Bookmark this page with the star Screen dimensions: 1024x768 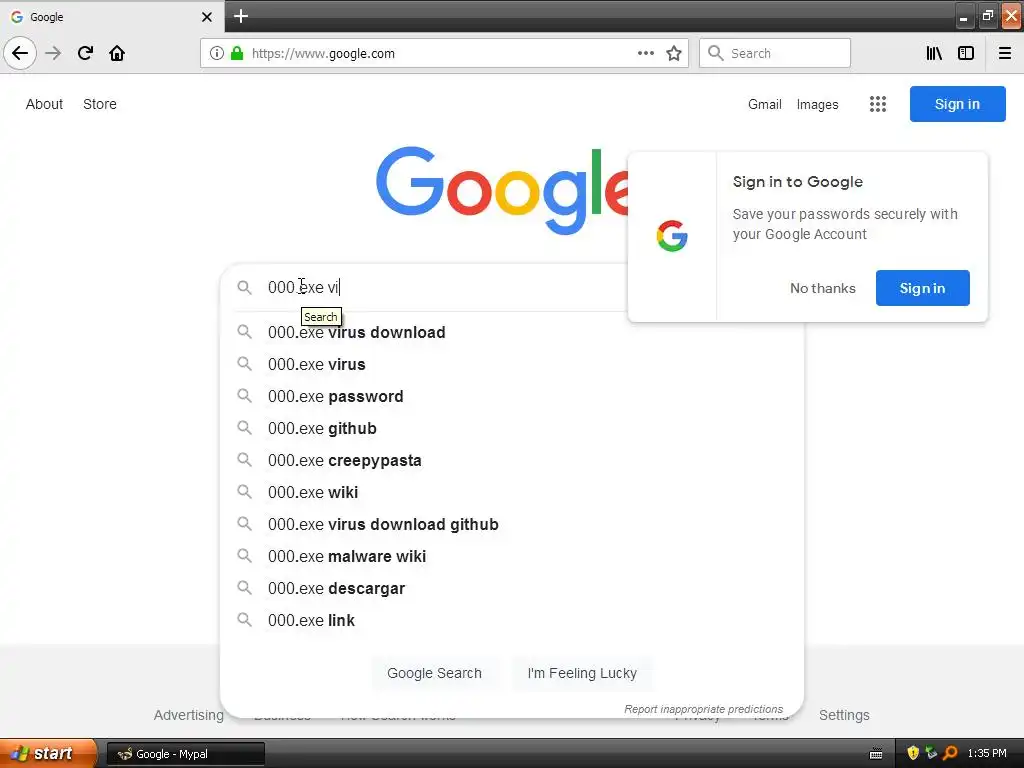(674, 53)
